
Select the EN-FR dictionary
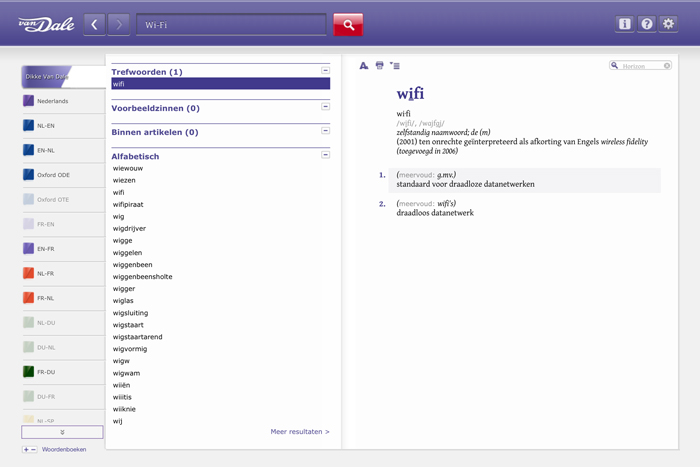tap(63, 249)
